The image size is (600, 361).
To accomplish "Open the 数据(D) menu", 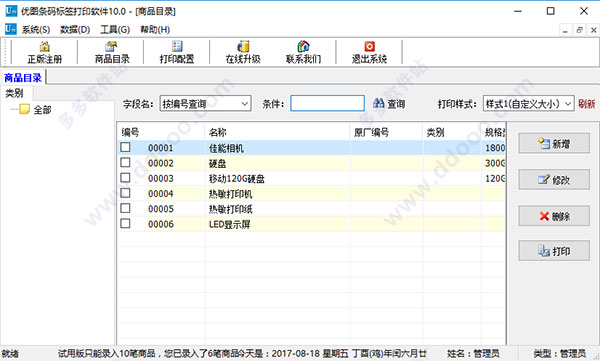I will tap(75, 29).
